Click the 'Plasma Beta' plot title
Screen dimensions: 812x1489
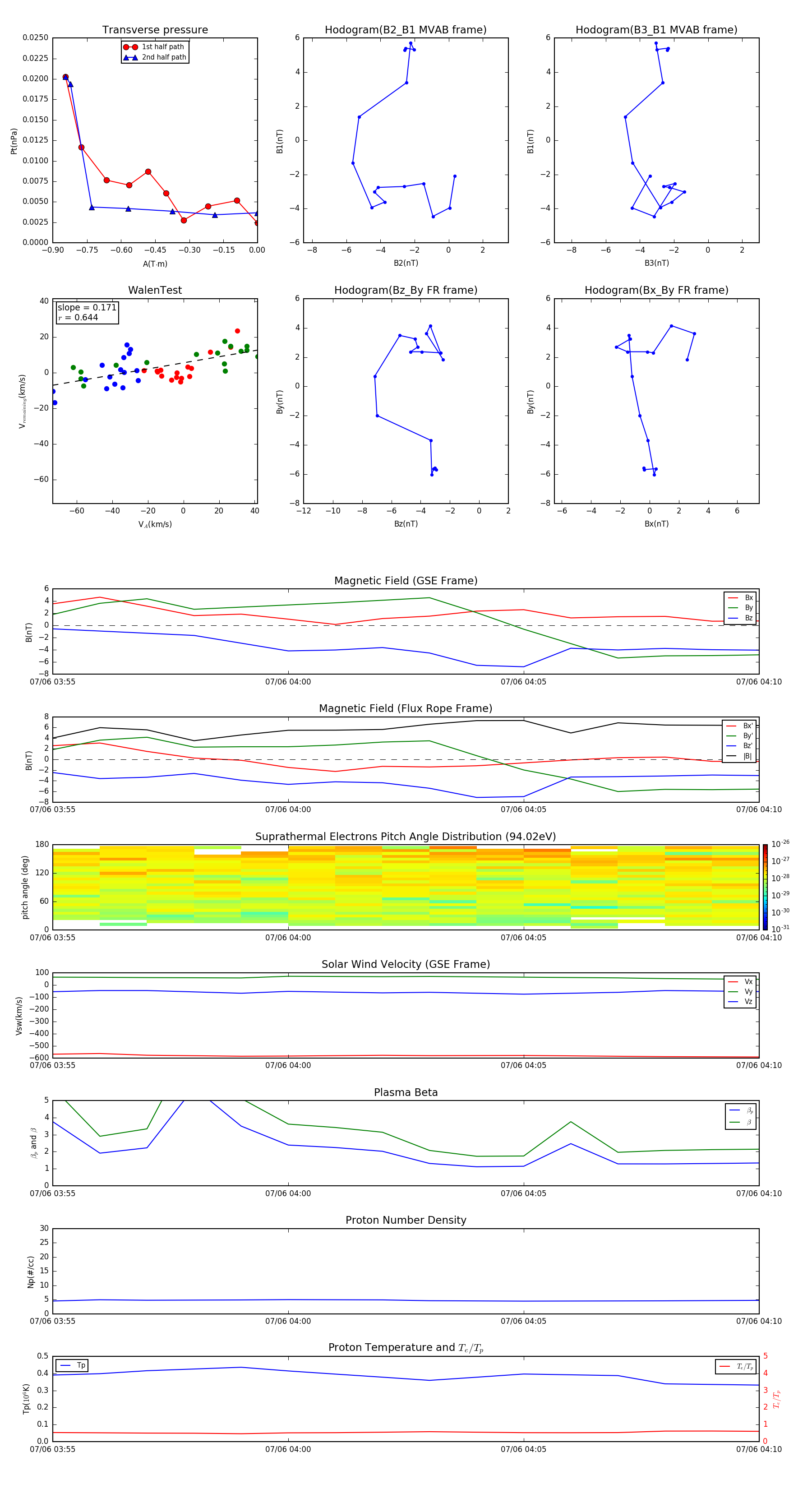(406, 1093)
